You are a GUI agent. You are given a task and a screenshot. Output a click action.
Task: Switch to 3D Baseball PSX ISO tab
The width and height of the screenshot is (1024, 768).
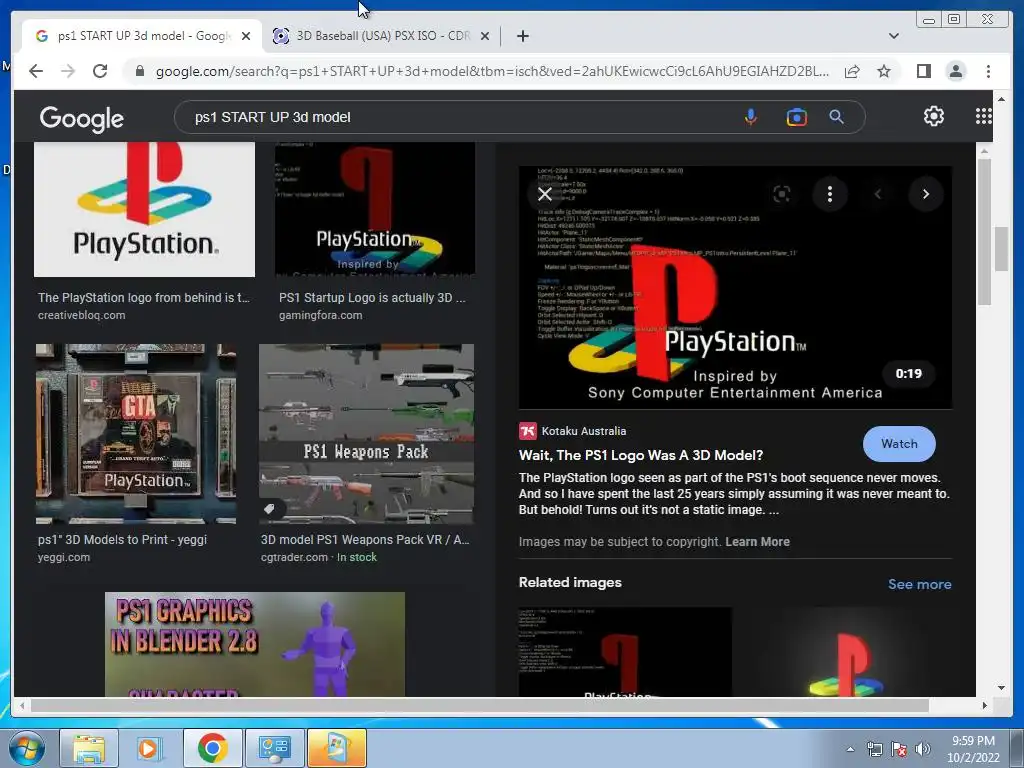tap(382, 36)
